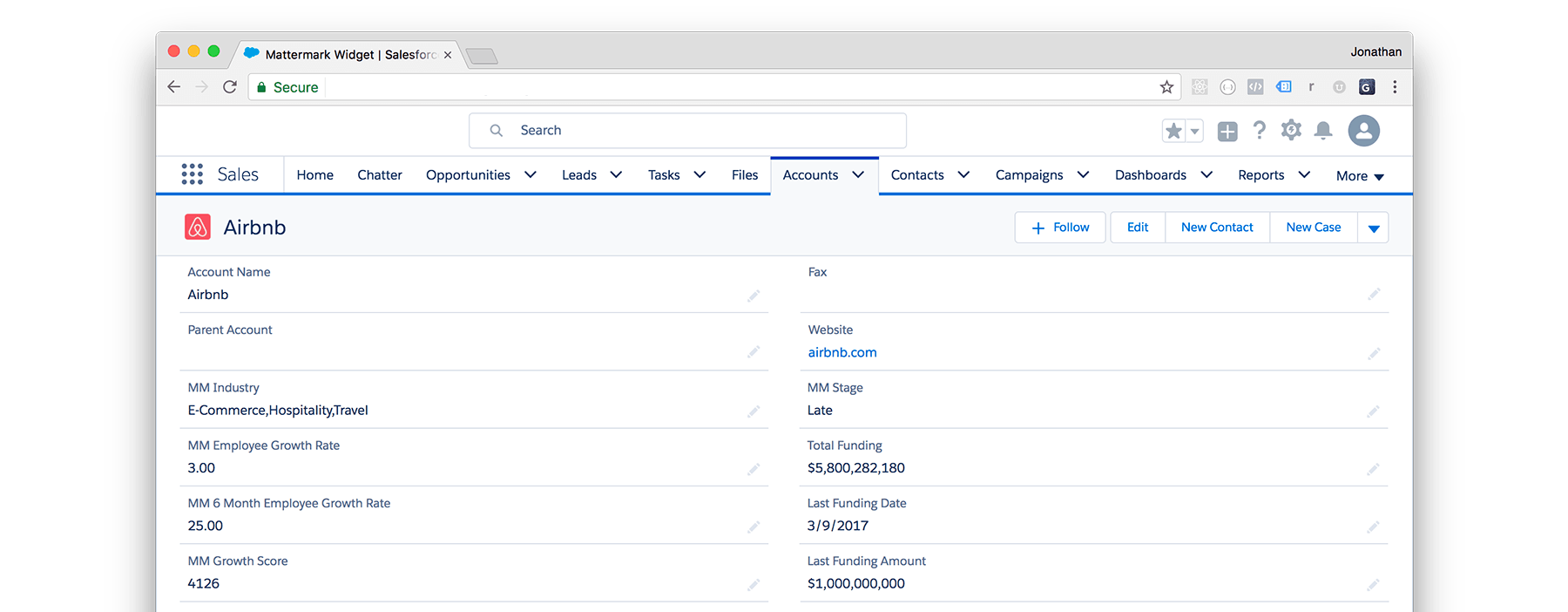Image resolution: width=1568 pixels, height=612 pixels.
Task: Reload the browser page
Action: coord(230,87)
